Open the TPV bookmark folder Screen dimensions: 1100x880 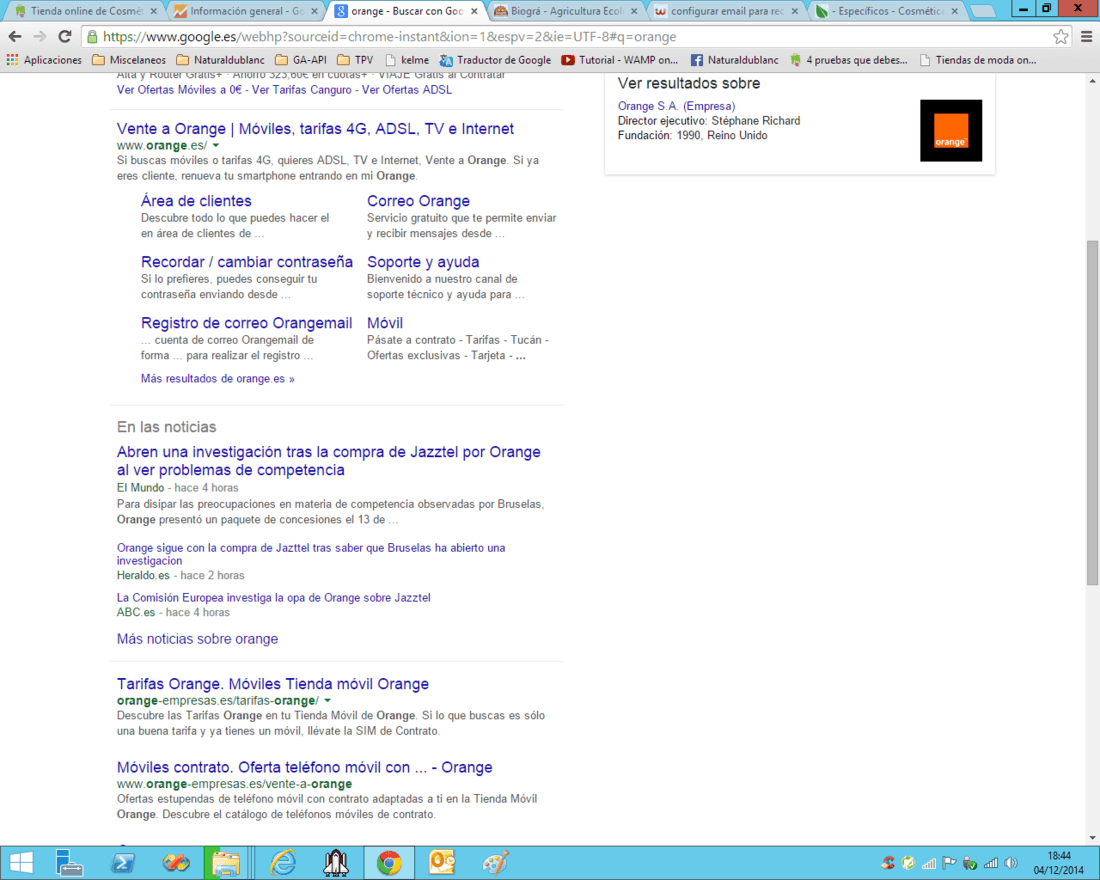click(x=355, y=60)
